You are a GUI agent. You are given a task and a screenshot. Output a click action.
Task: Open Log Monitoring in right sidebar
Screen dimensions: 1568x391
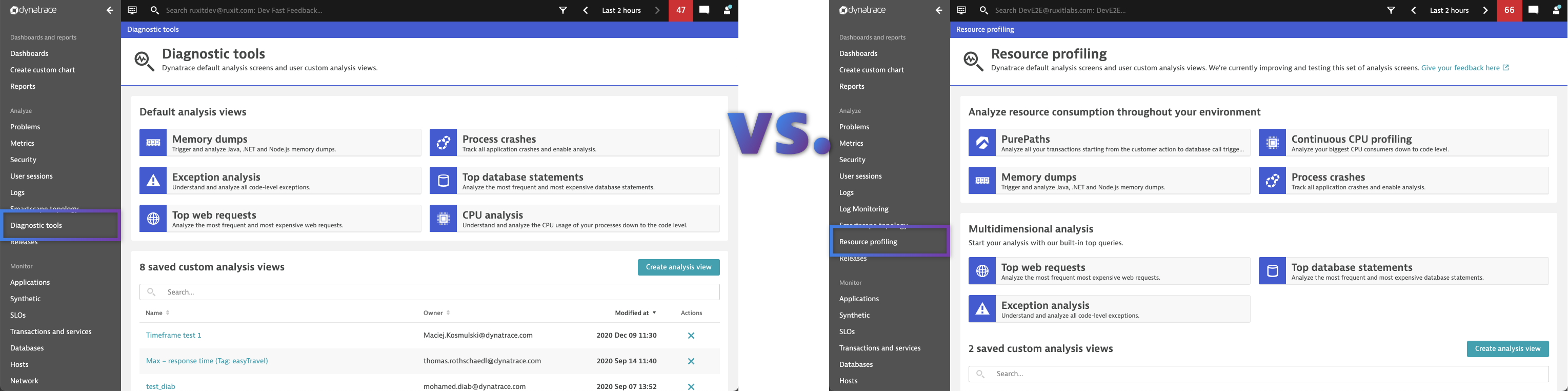point(864,209)
